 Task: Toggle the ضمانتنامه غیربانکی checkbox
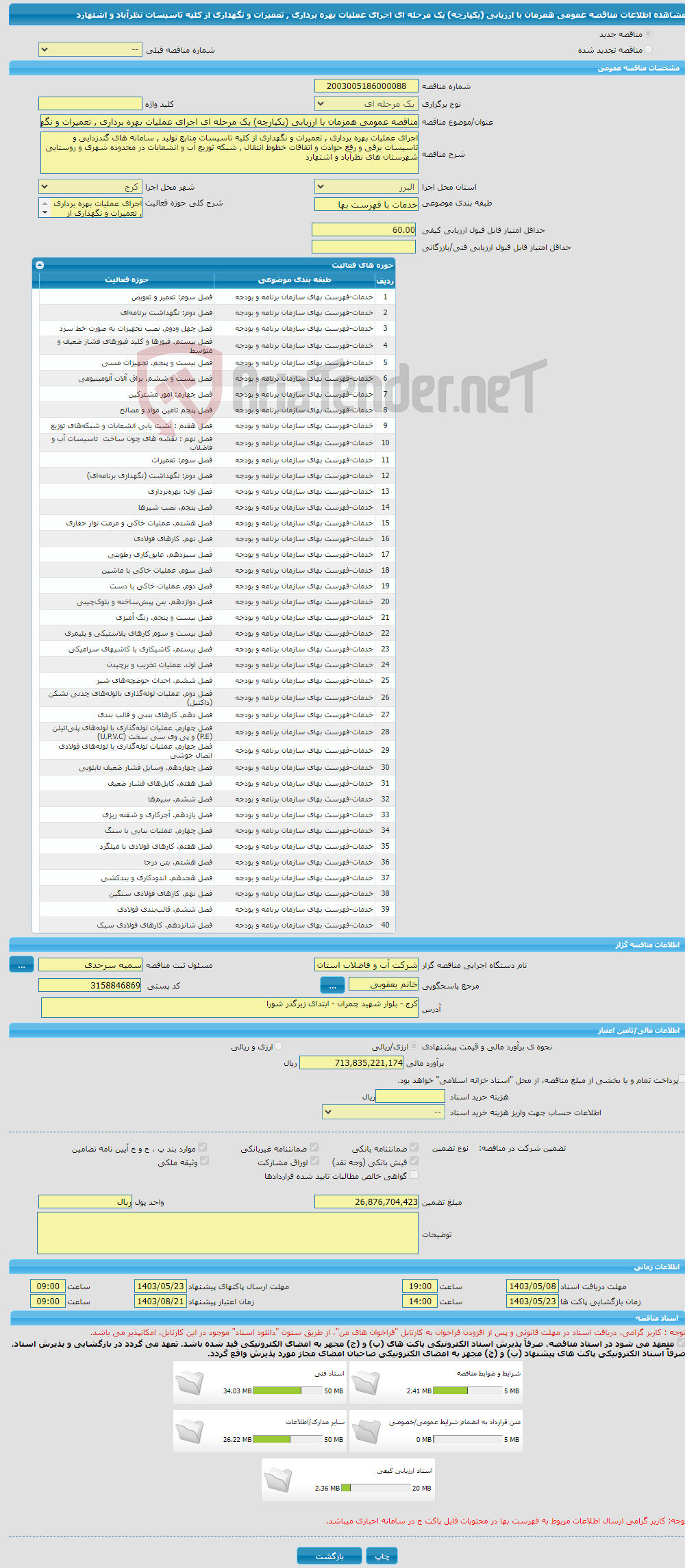click(x=314, y=1147)
